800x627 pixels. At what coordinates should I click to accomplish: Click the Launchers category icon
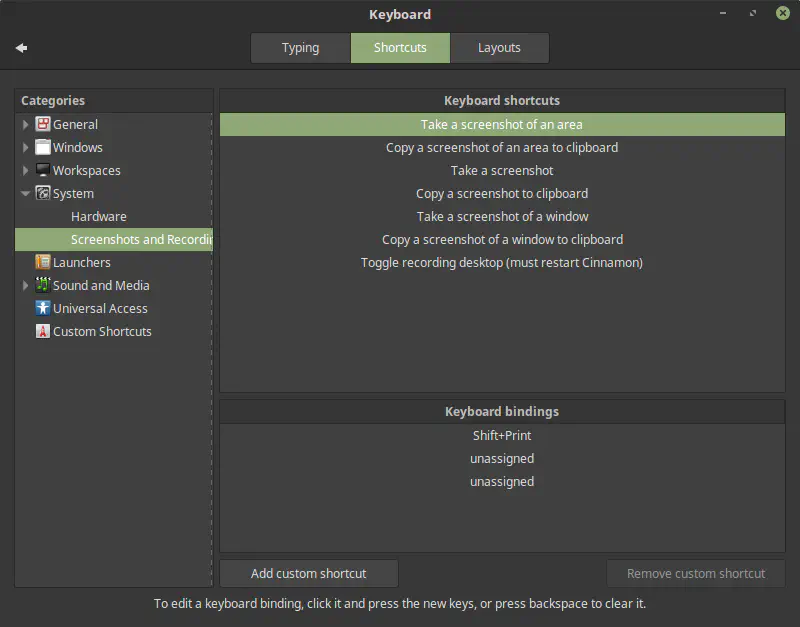(43, 262)
